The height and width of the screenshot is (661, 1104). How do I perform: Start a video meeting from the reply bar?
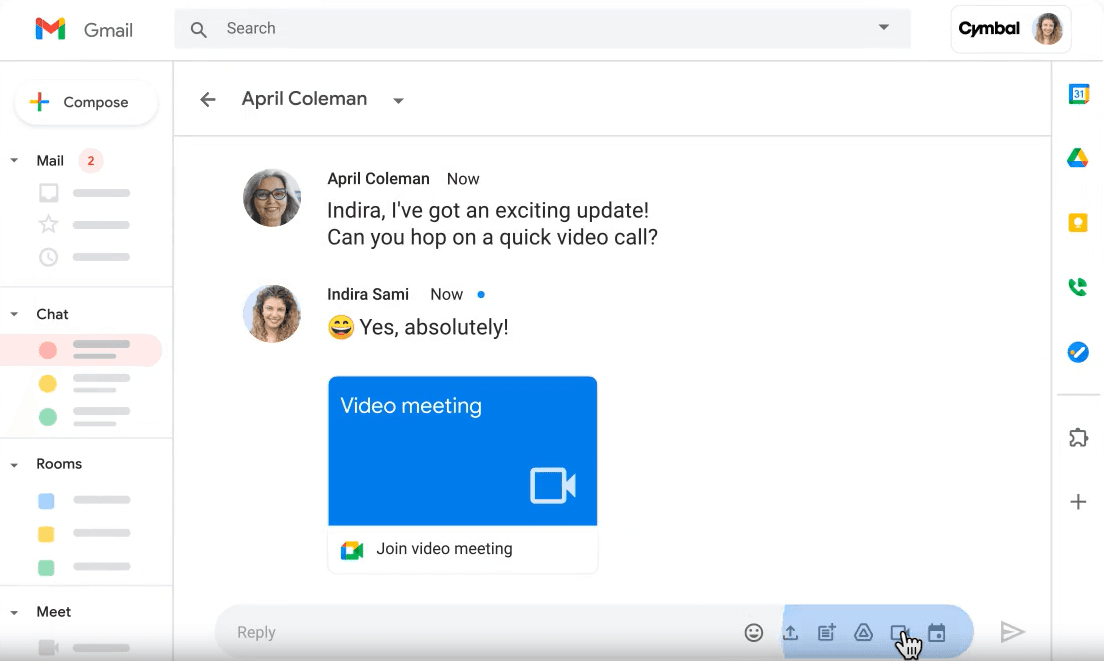point(899,632)
